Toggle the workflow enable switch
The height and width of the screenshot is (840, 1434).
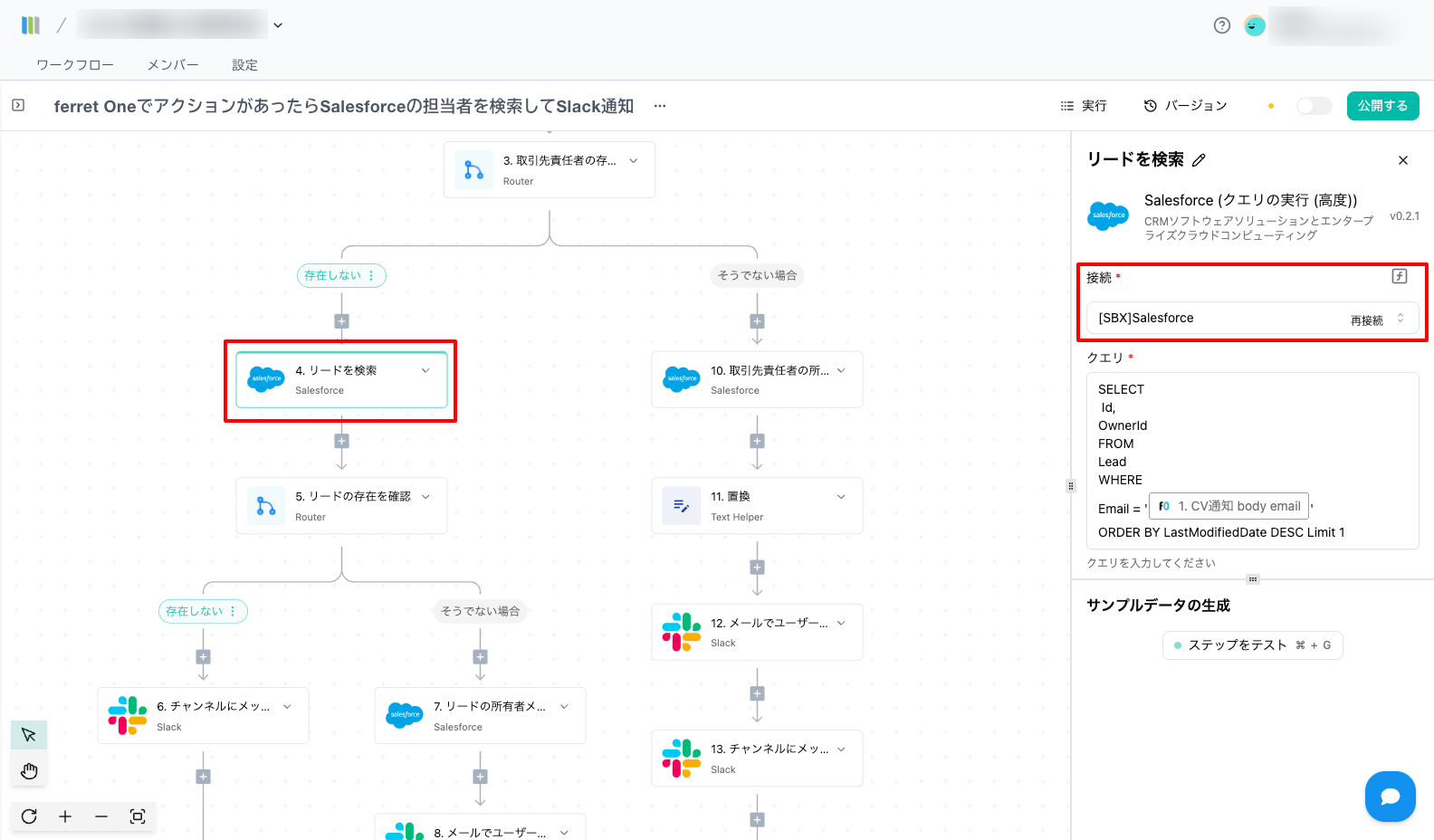pyautogui.click(x=1314, y=106)
